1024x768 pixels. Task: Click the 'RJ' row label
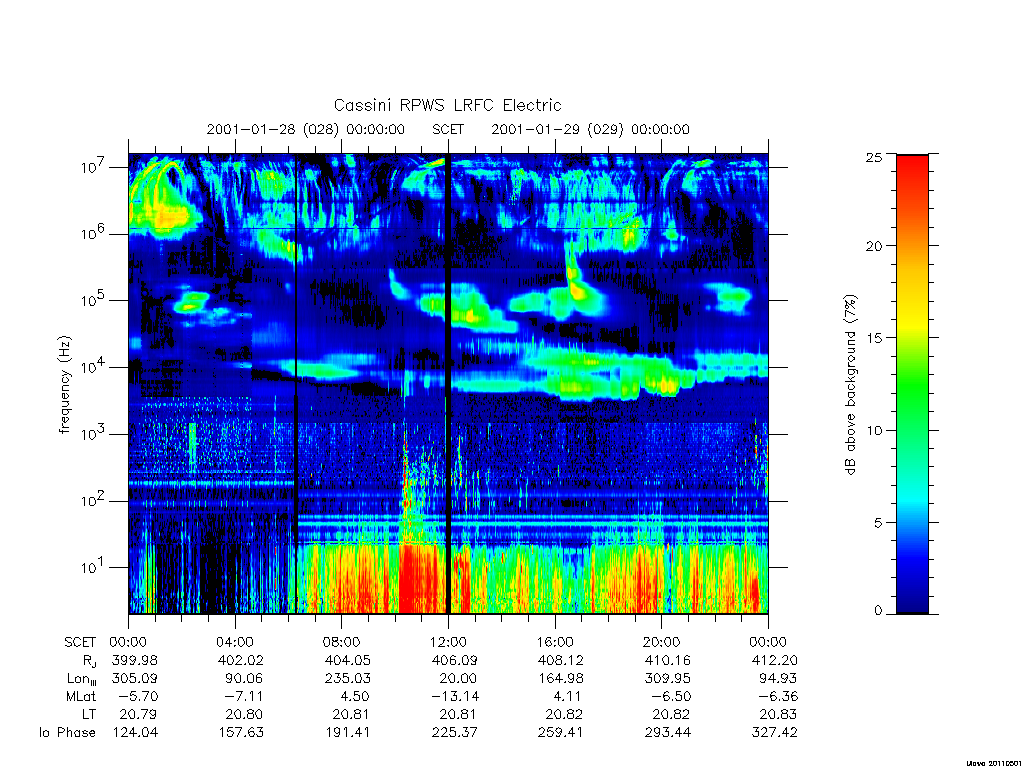pyautogui.click(x=89, y=661)
